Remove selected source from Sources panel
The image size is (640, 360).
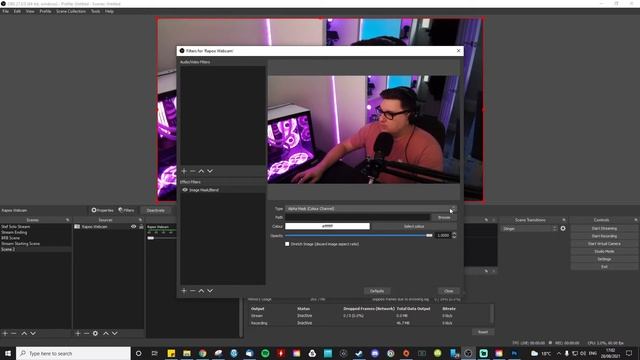tap(87, 333)
